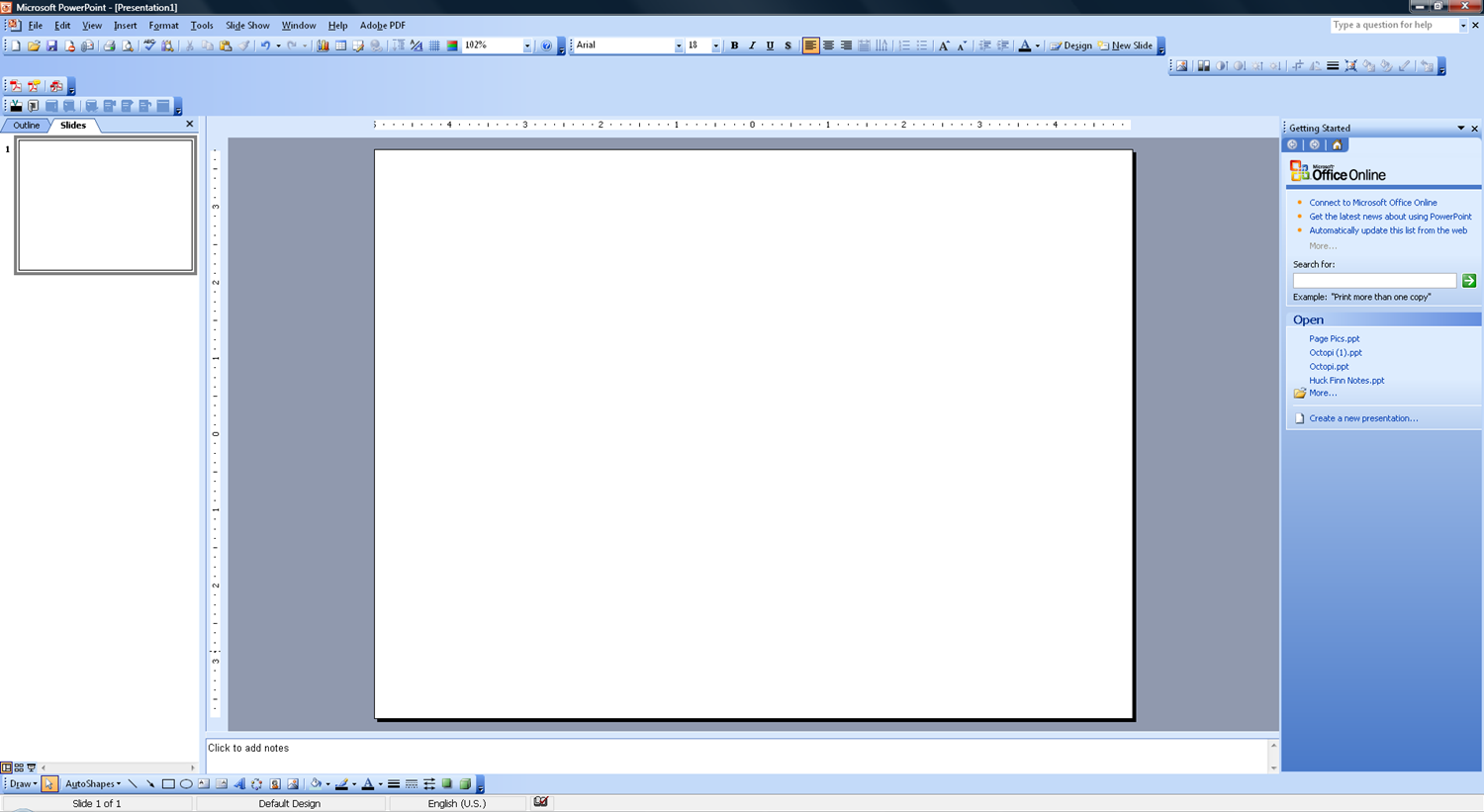Open the AutoShapes menu

92,783
